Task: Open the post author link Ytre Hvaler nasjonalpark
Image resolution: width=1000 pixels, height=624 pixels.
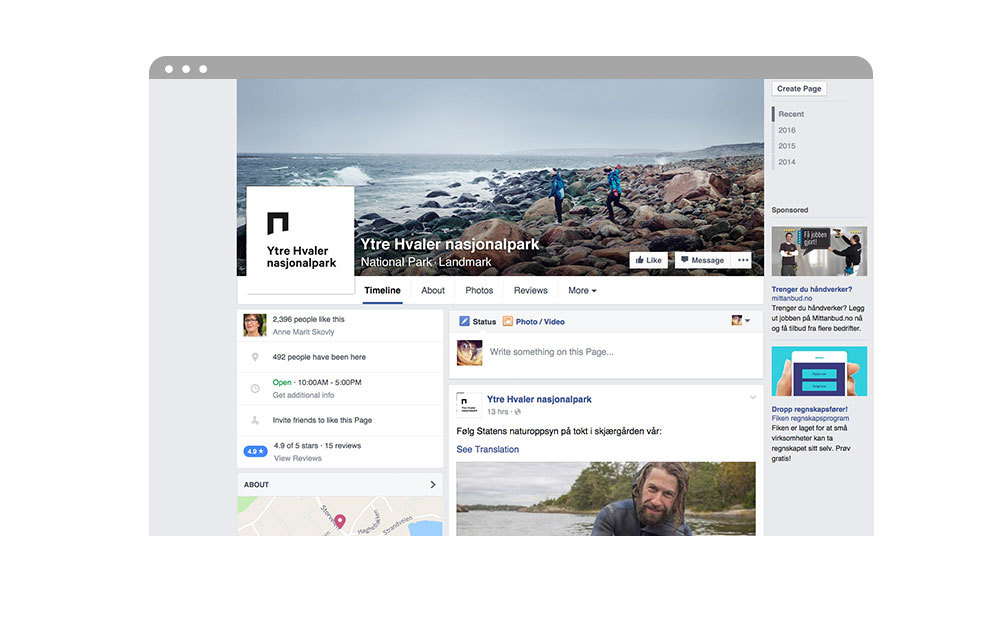Action: coord(539,399)
